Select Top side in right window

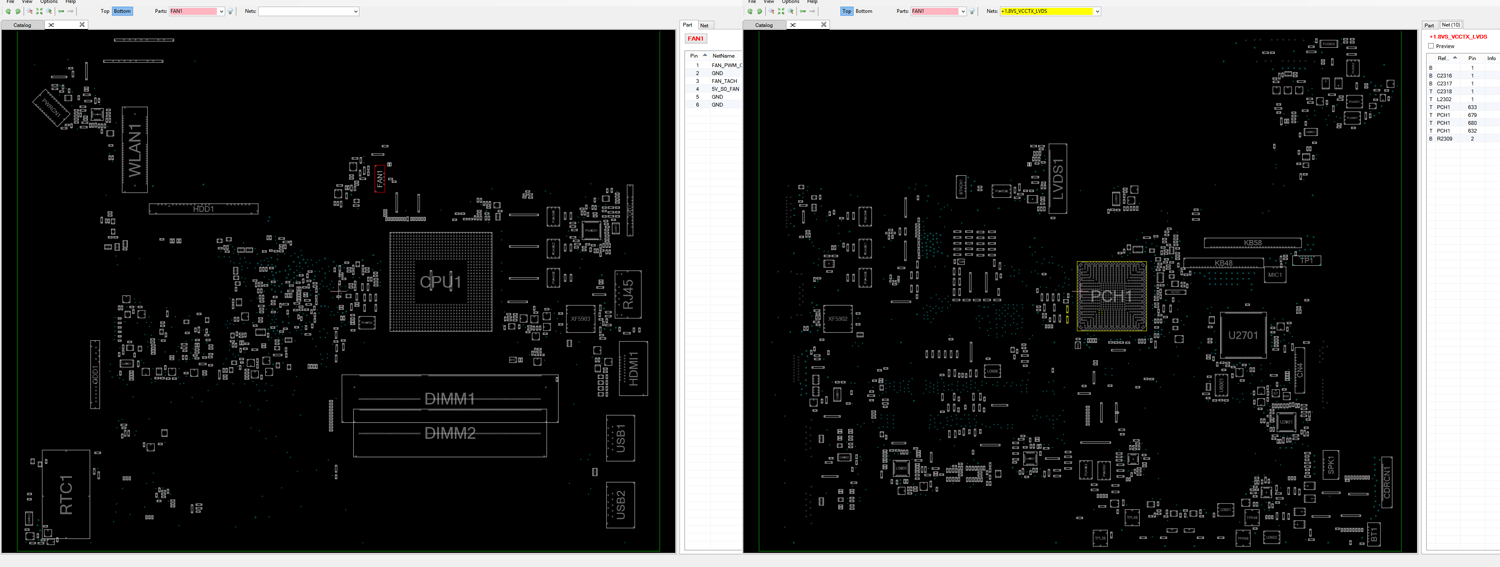pos(847,11)
